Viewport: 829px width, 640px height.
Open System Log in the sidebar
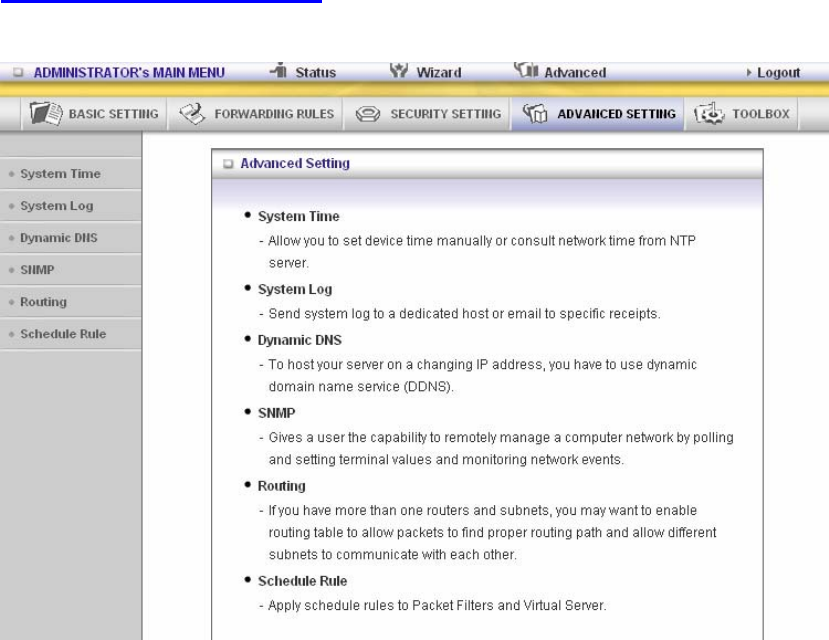tap(71, 206)
